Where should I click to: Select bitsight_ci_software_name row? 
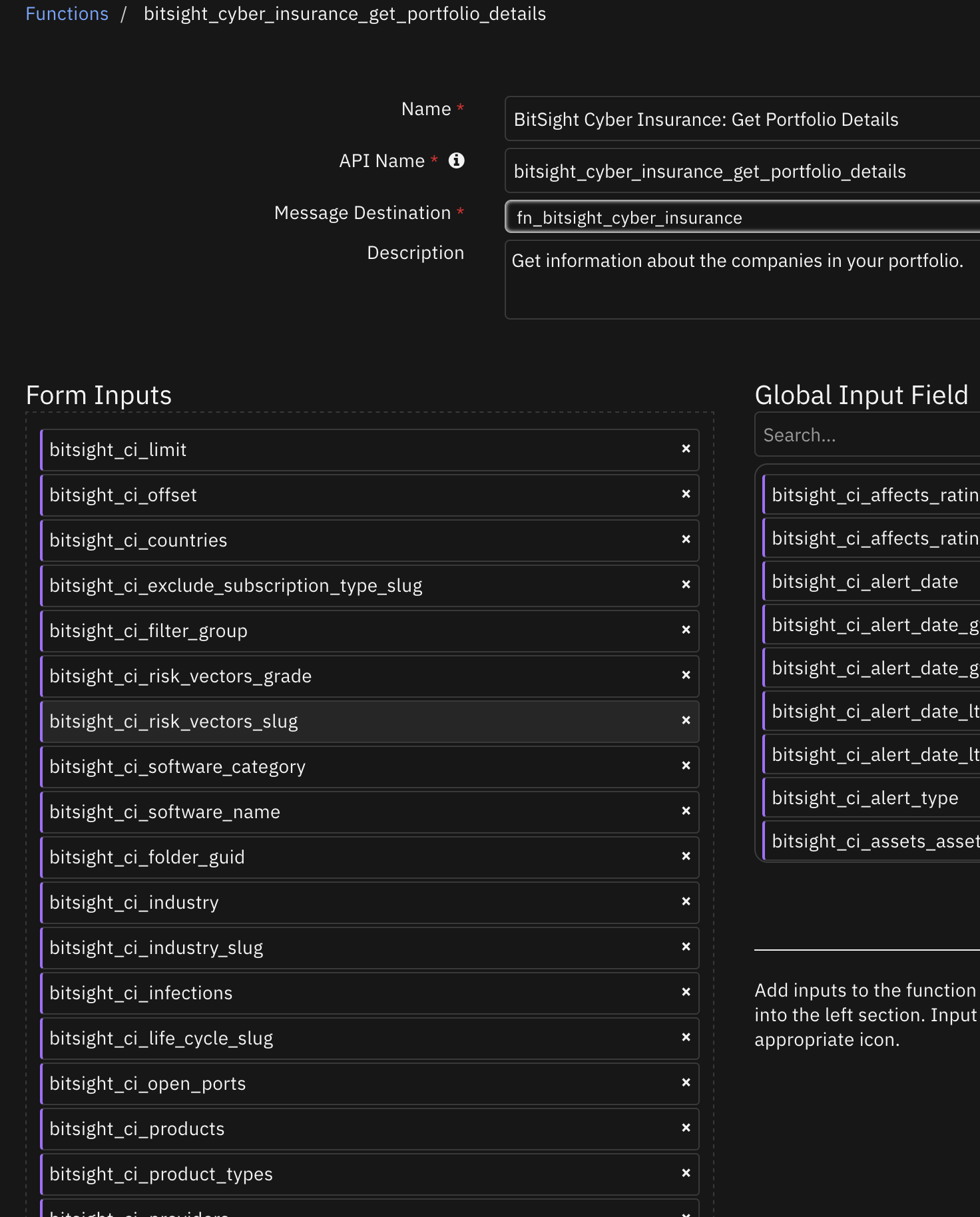coord(369,812)
